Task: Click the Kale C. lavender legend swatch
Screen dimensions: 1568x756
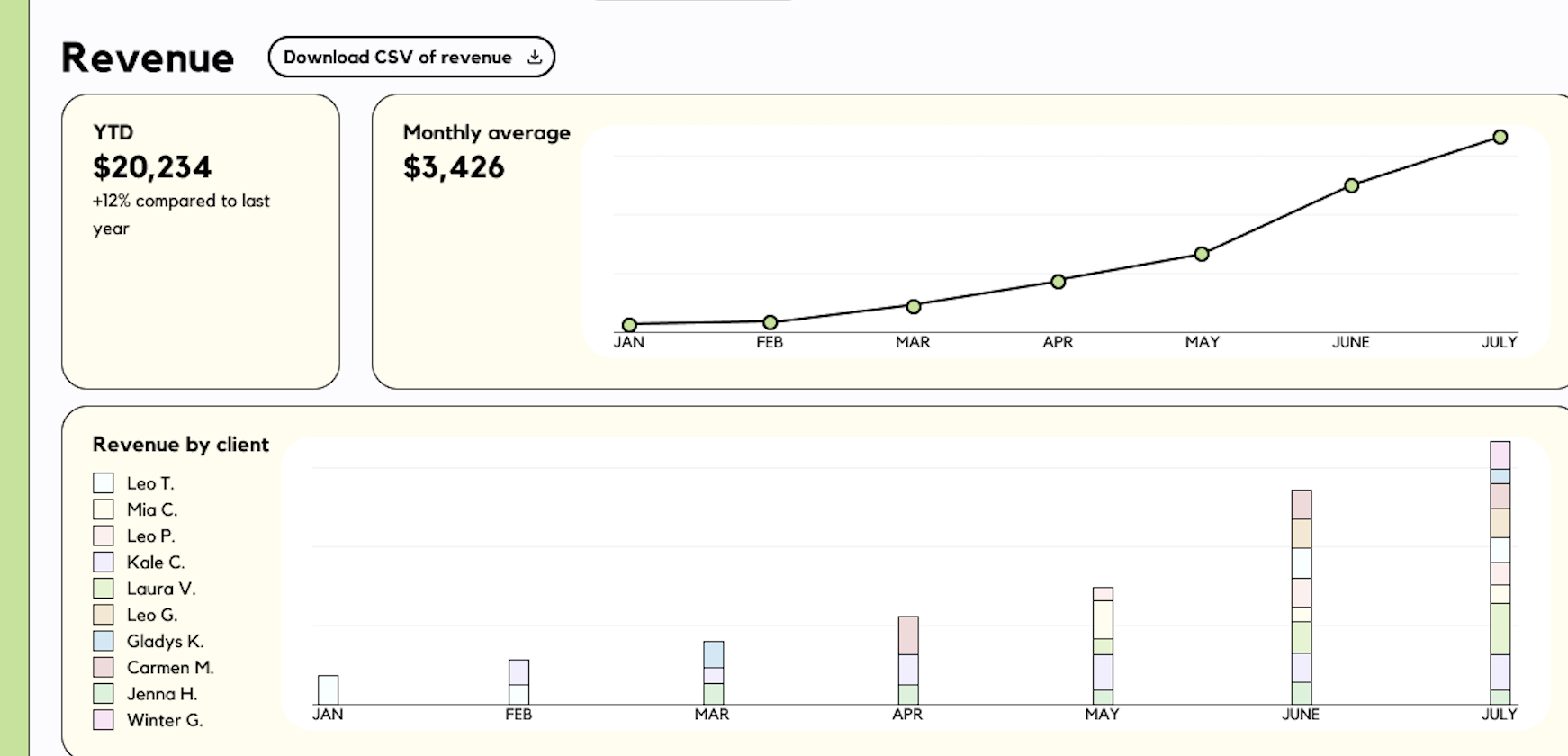Action: pyautogui.click(x=104, y=562)
